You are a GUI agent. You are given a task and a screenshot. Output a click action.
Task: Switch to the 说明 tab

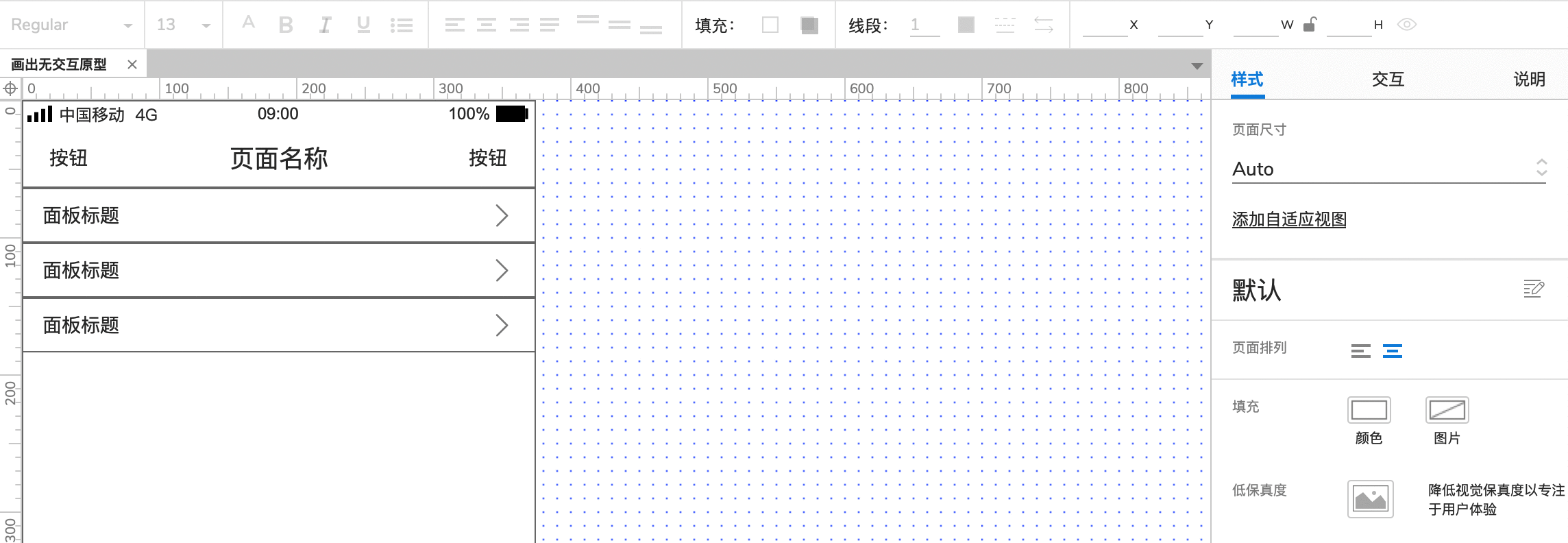point(1530,80)
